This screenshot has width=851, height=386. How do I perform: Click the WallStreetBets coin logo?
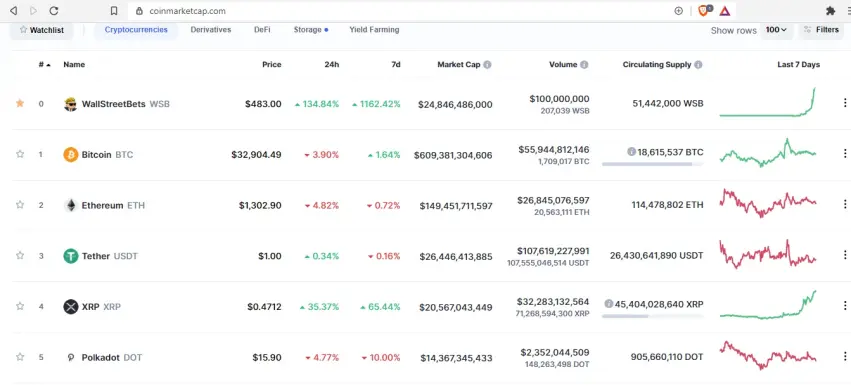(x=71, y=104)
